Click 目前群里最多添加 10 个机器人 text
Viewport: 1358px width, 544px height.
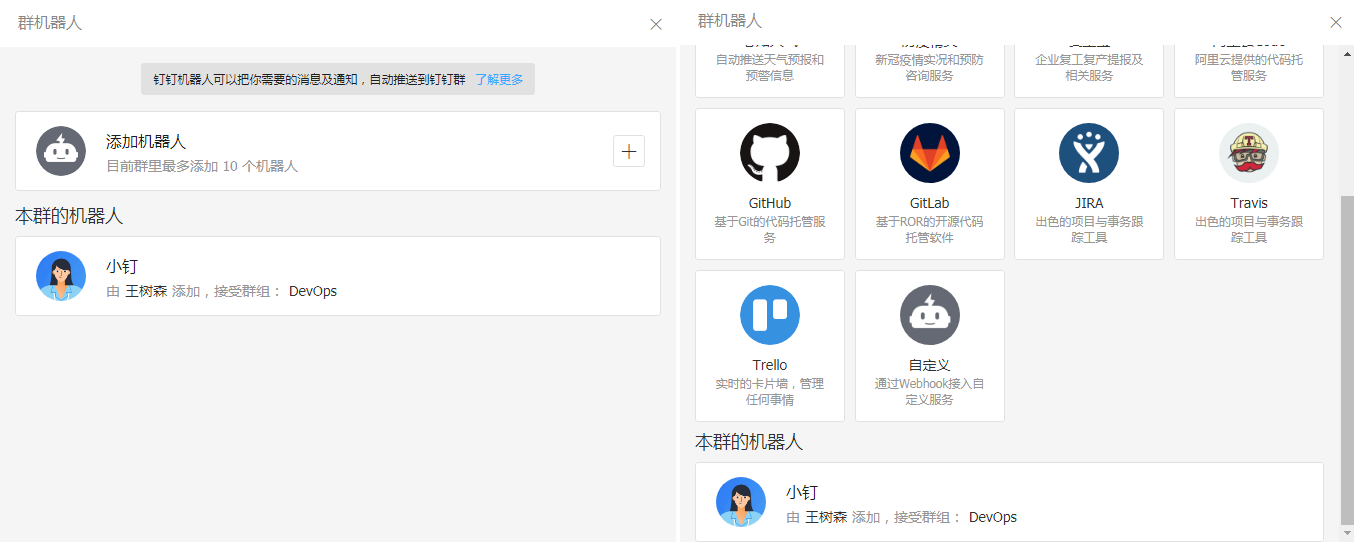click(x=202, y=166)
